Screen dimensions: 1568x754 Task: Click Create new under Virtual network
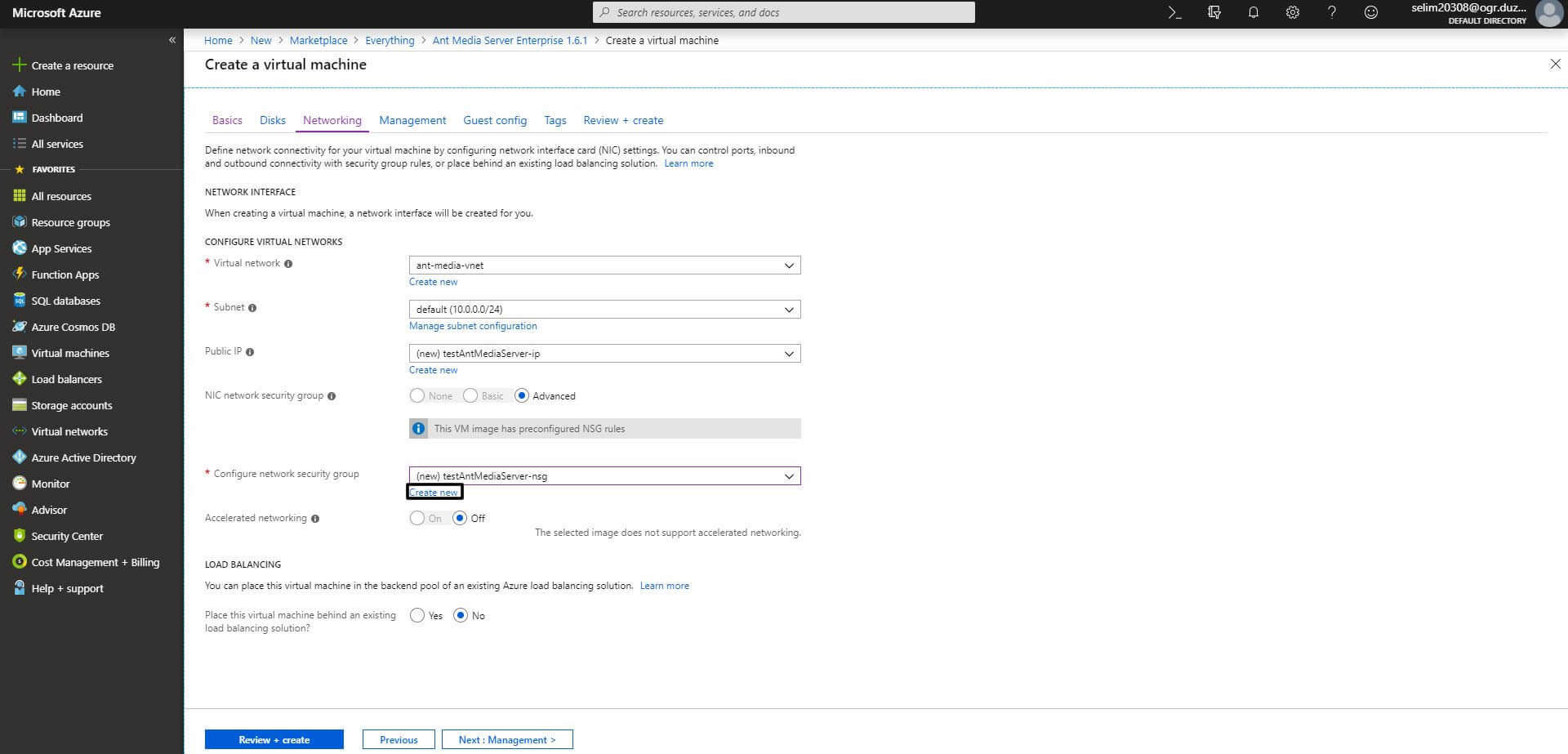[x=433, y=282]
